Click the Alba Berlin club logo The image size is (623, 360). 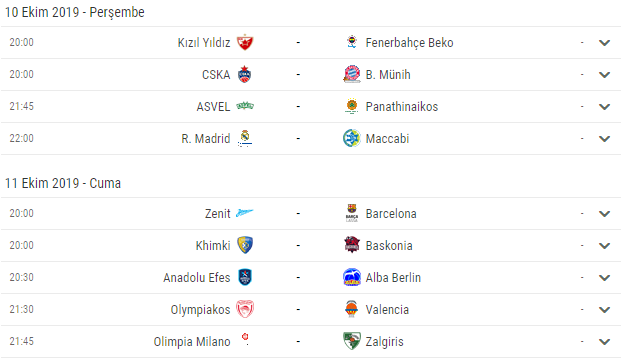352,277
